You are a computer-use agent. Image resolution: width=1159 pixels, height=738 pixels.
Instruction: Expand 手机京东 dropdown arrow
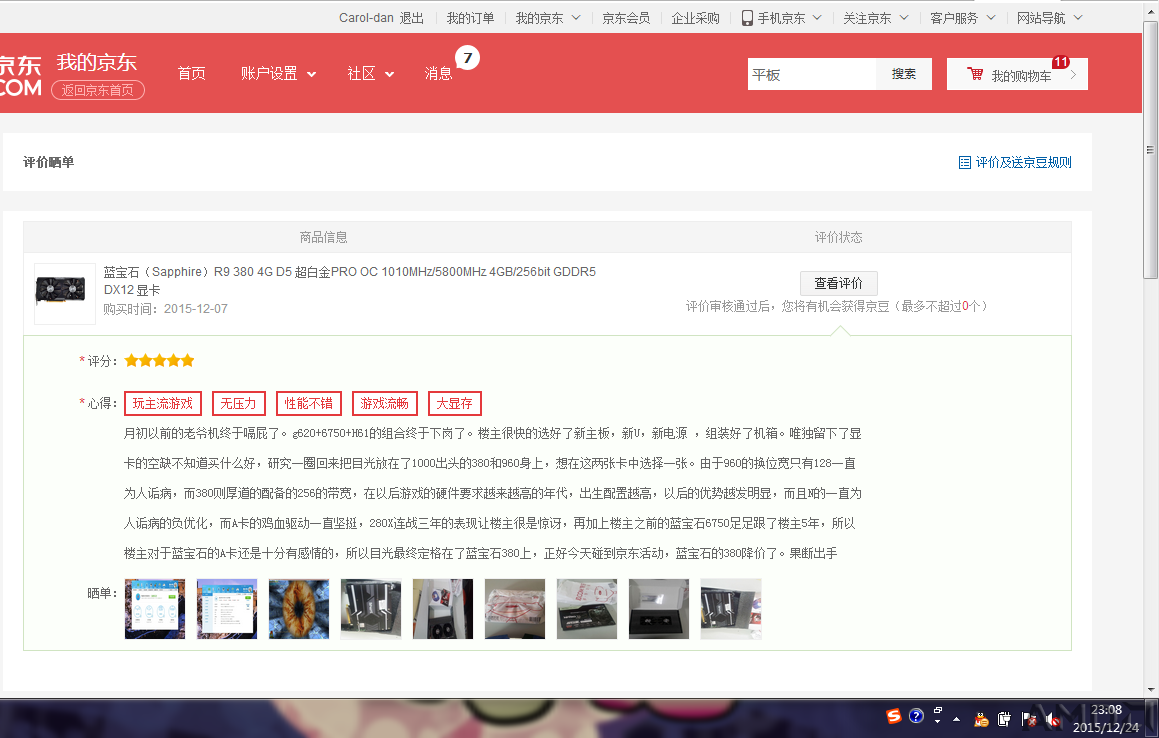tap(817, 18)
